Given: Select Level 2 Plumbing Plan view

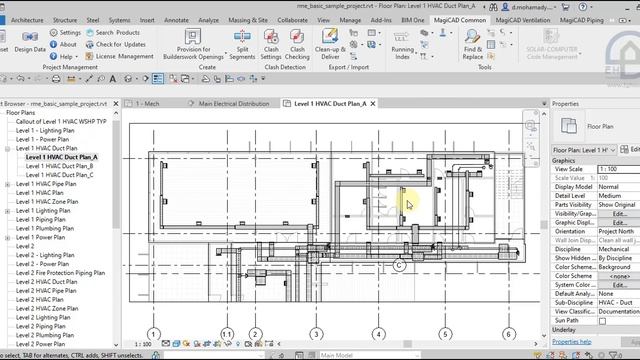Looking at the screenshot, I should click(45, 335).
